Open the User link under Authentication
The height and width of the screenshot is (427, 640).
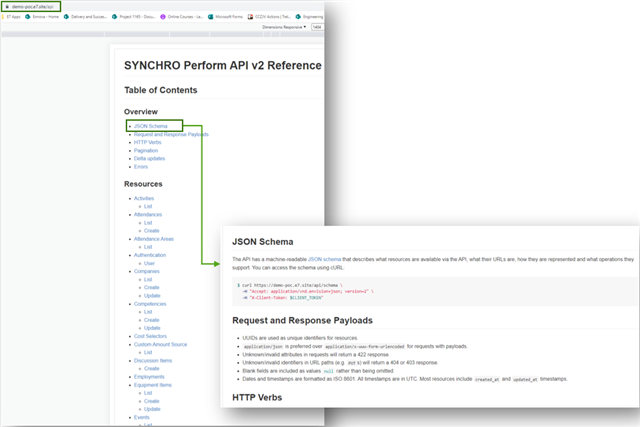tap(149, 263)
